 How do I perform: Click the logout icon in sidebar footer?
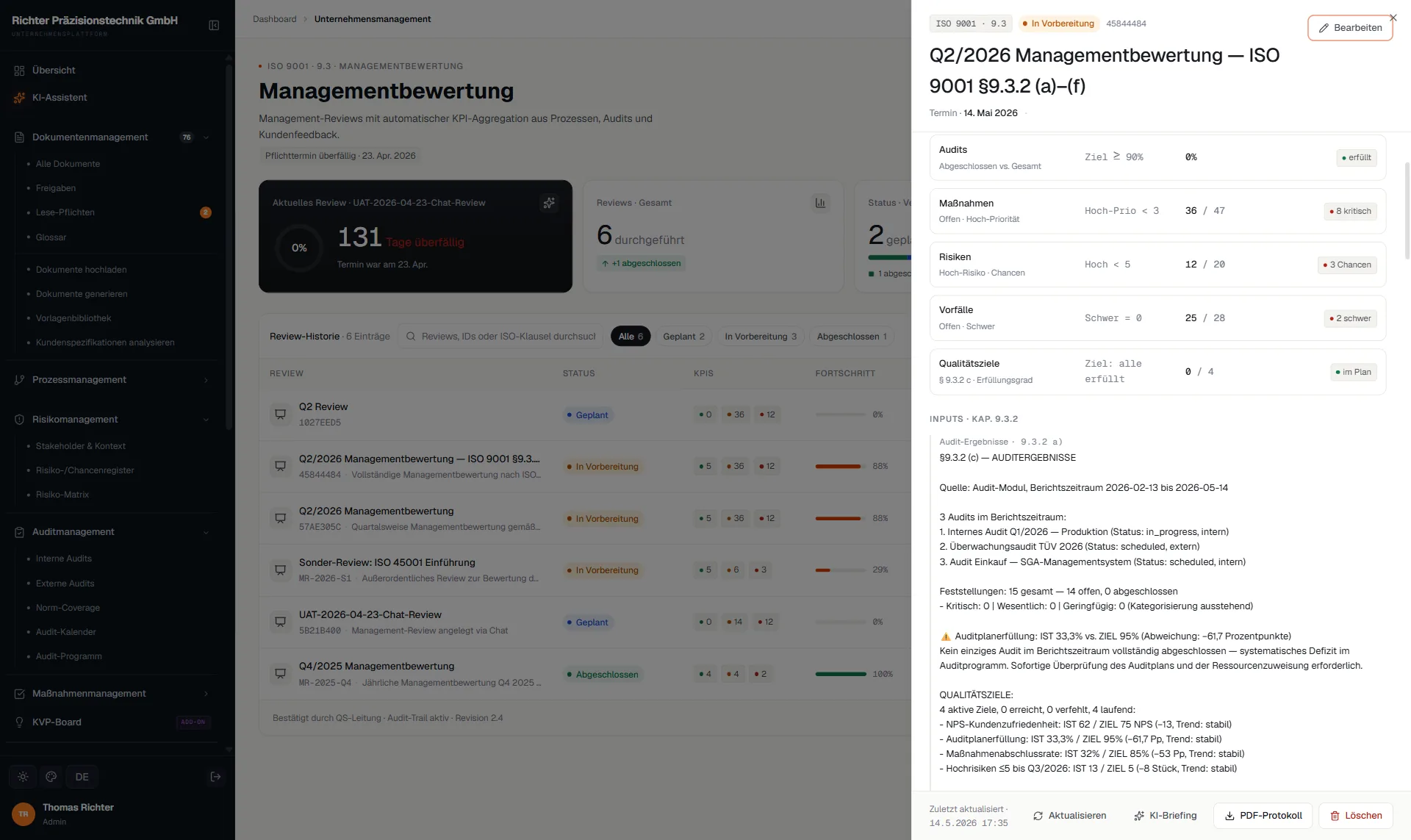click(215, 777)
